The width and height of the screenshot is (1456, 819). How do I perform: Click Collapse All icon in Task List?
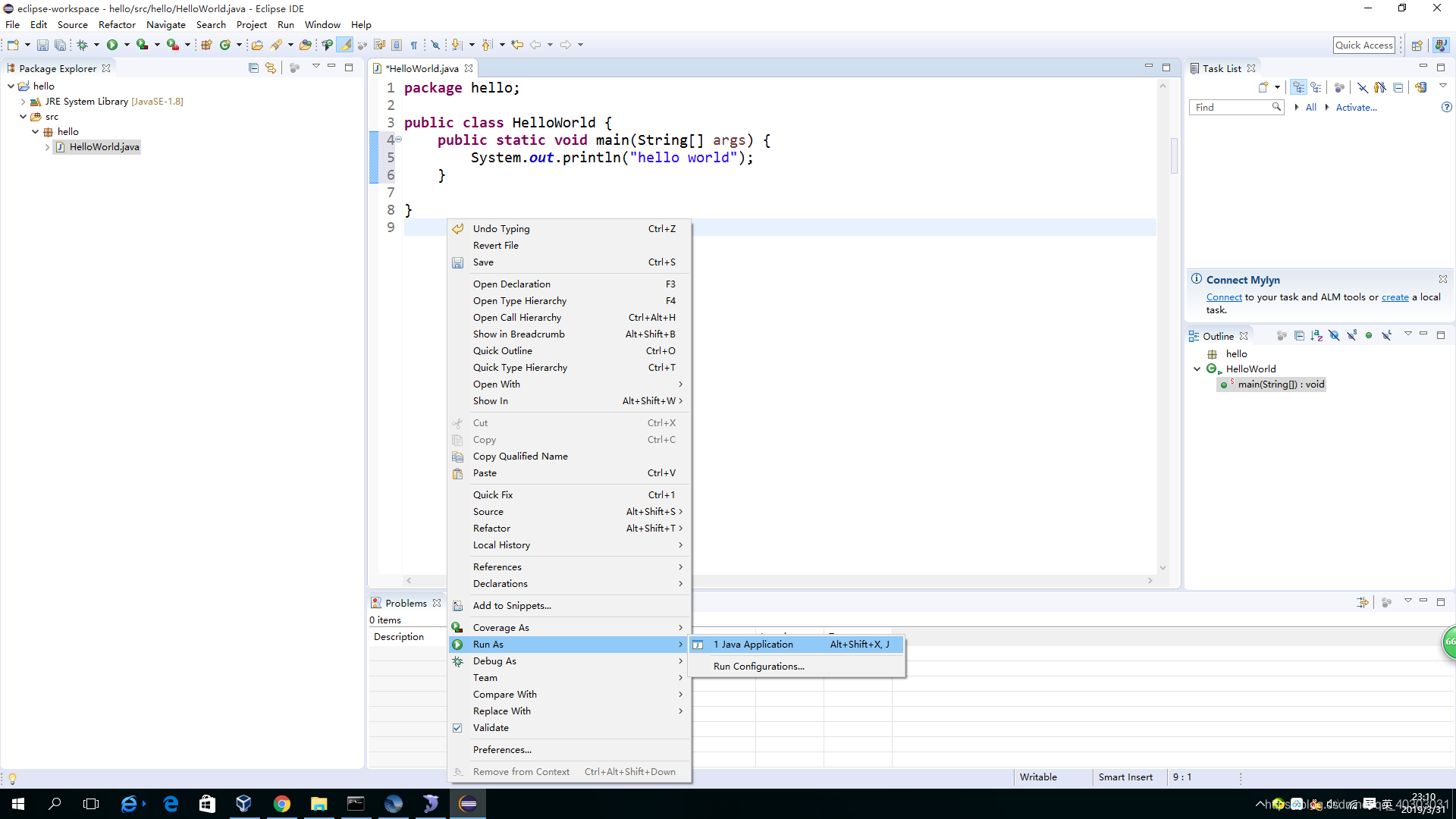pos(1398,87)
